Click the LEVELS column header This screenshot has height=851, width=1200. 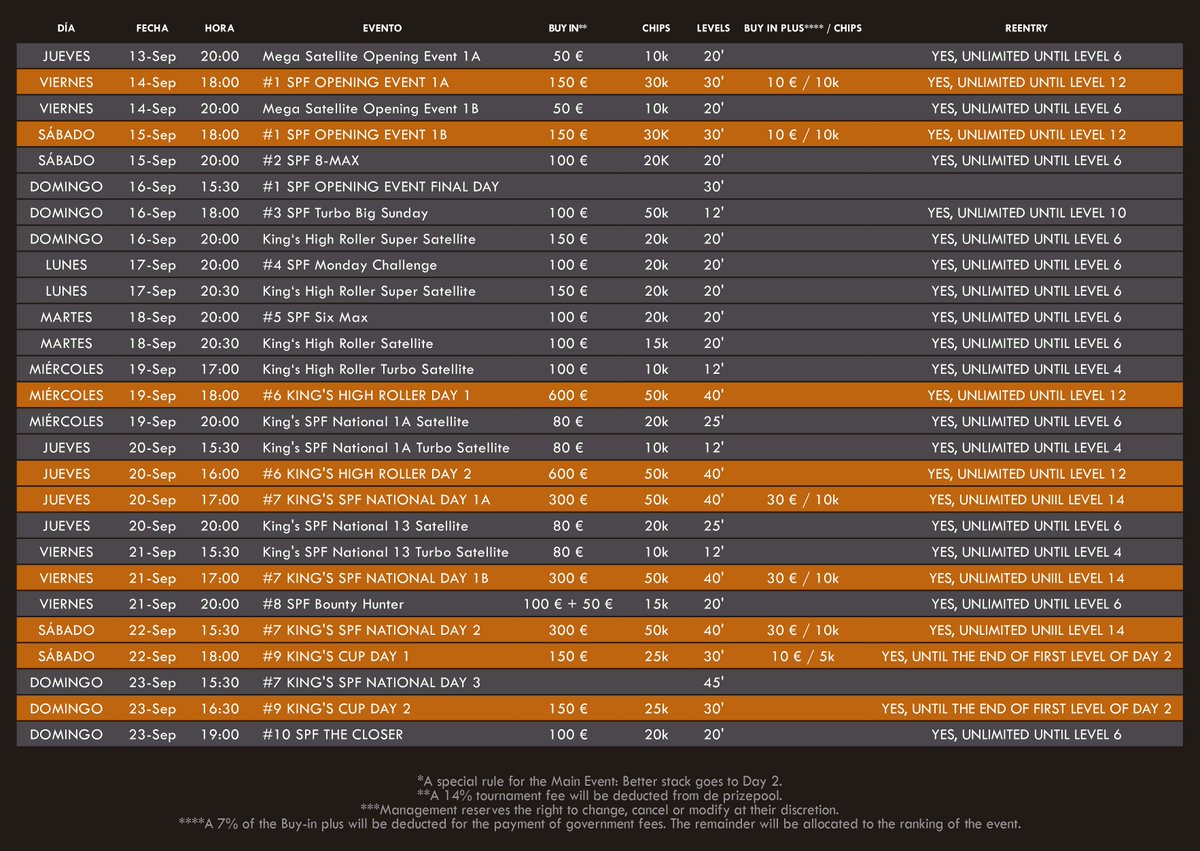(x=713, y=29)
